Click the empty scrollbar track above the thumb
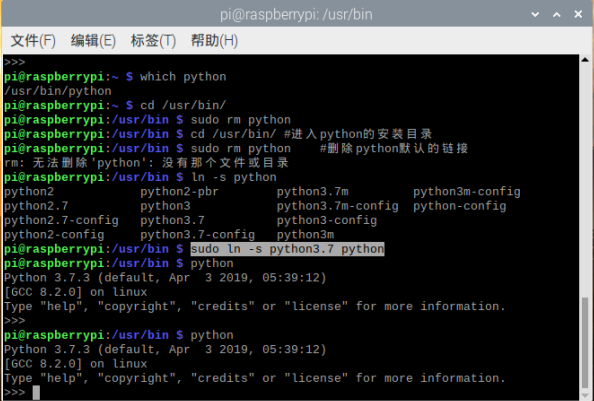 [585, 180]
